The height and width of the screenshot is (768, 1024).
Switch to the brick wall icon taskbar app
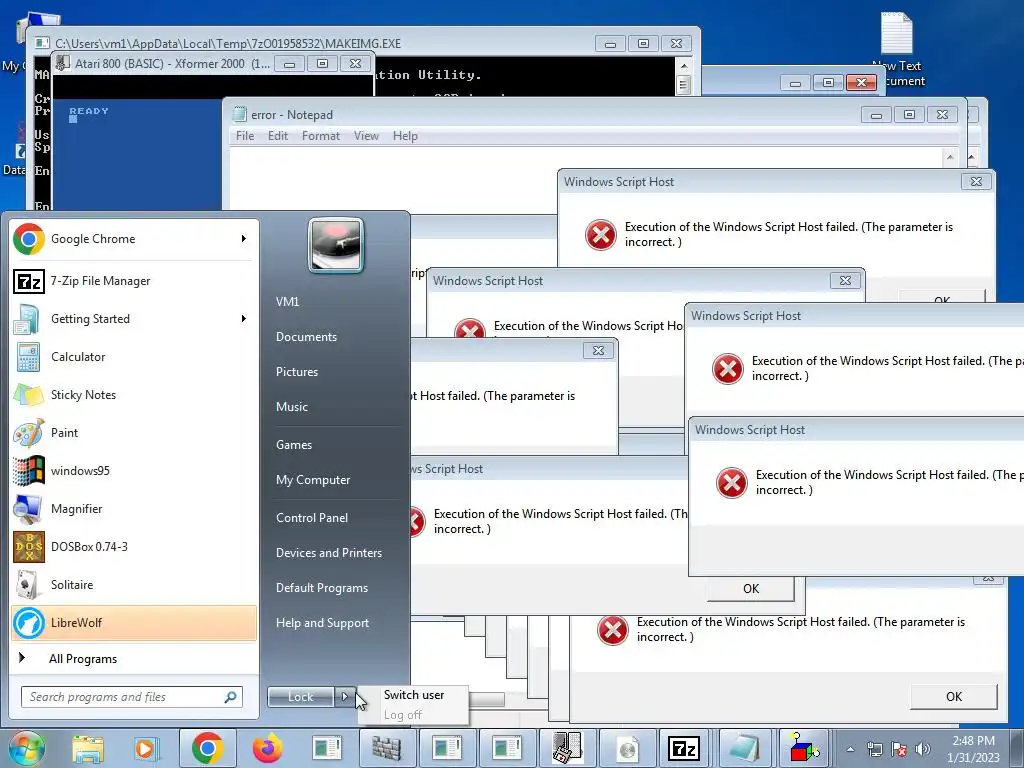(387, 748)
